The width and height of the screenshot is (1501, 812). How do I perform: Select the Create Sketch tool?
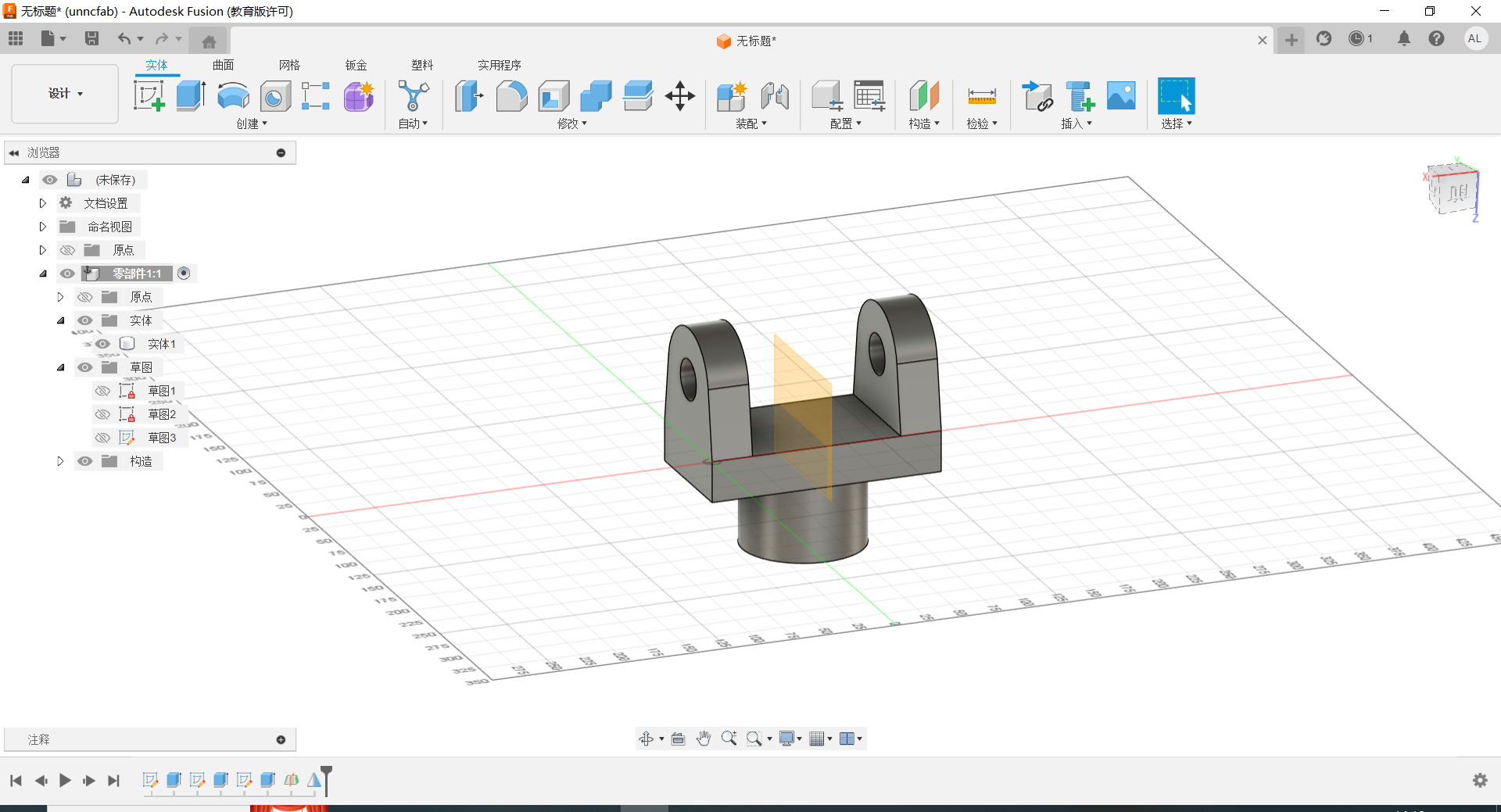pos(149,96)
